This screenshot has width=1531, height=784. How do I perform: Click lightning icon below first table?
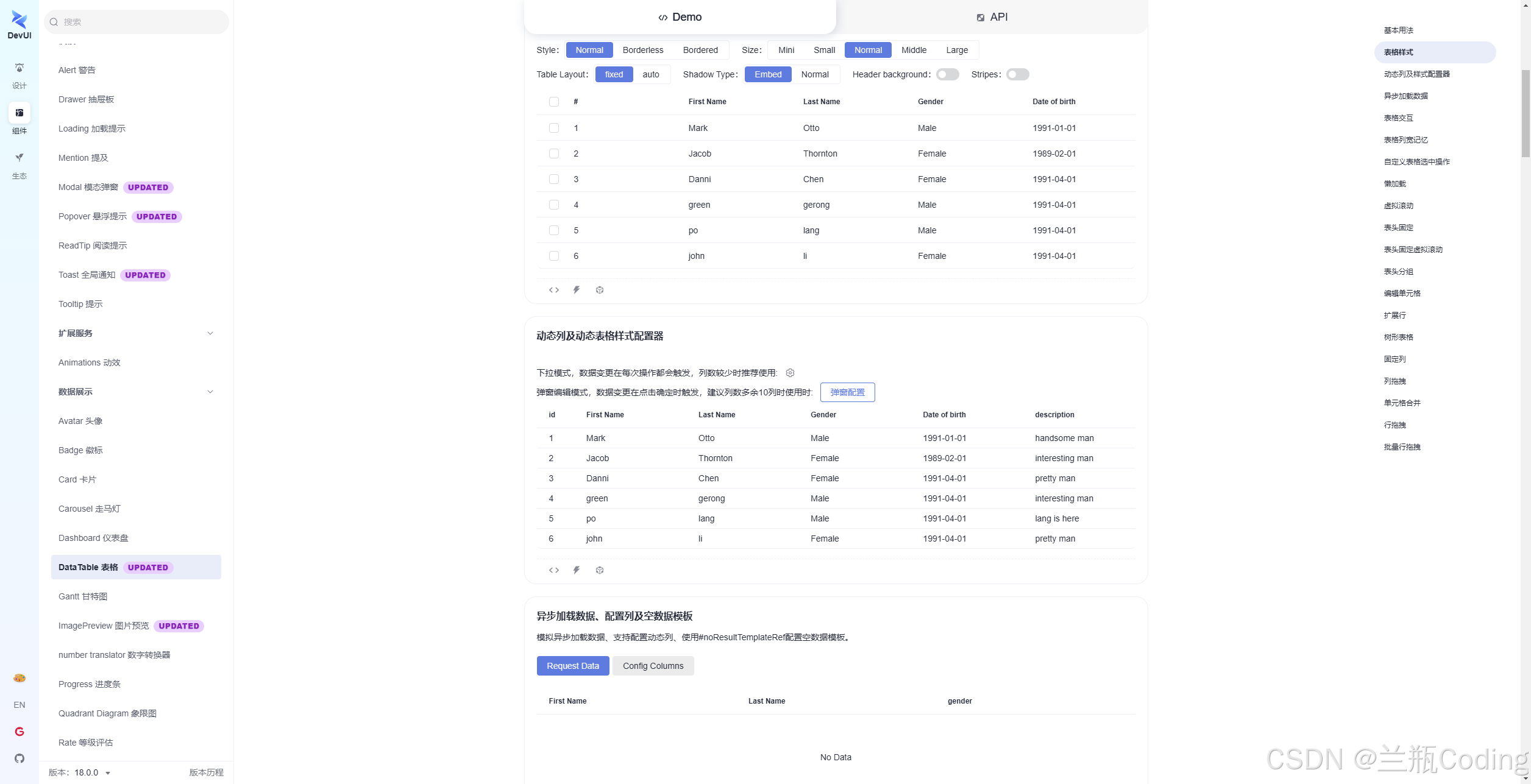pos(577,290)
